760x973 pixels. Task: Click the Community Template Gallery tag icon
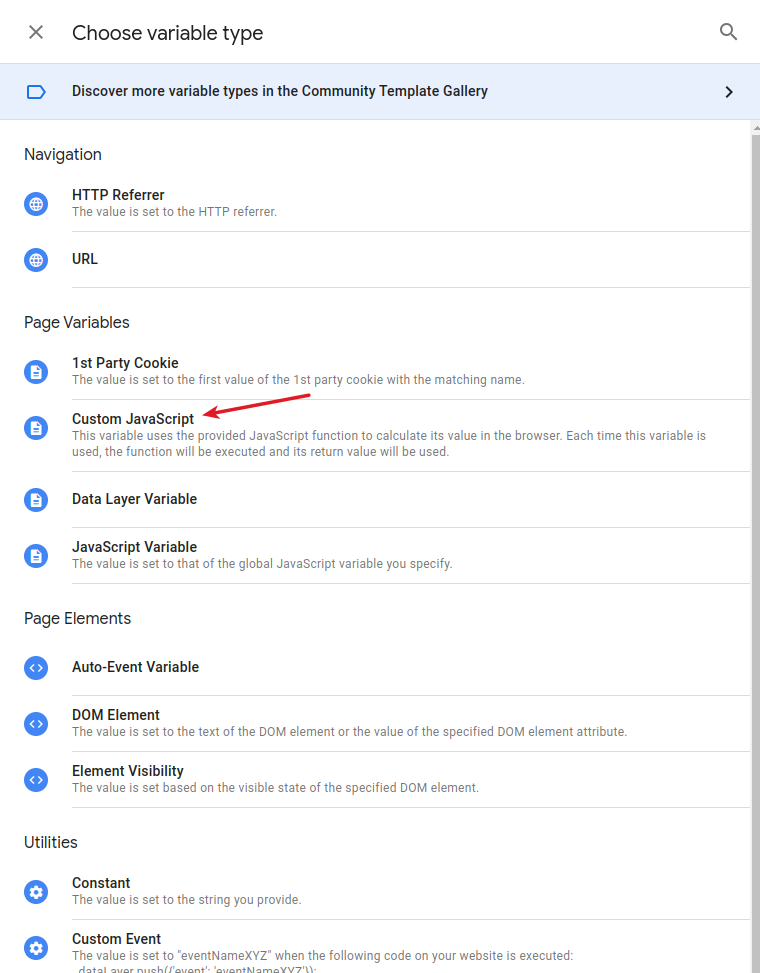pos(36,92)
